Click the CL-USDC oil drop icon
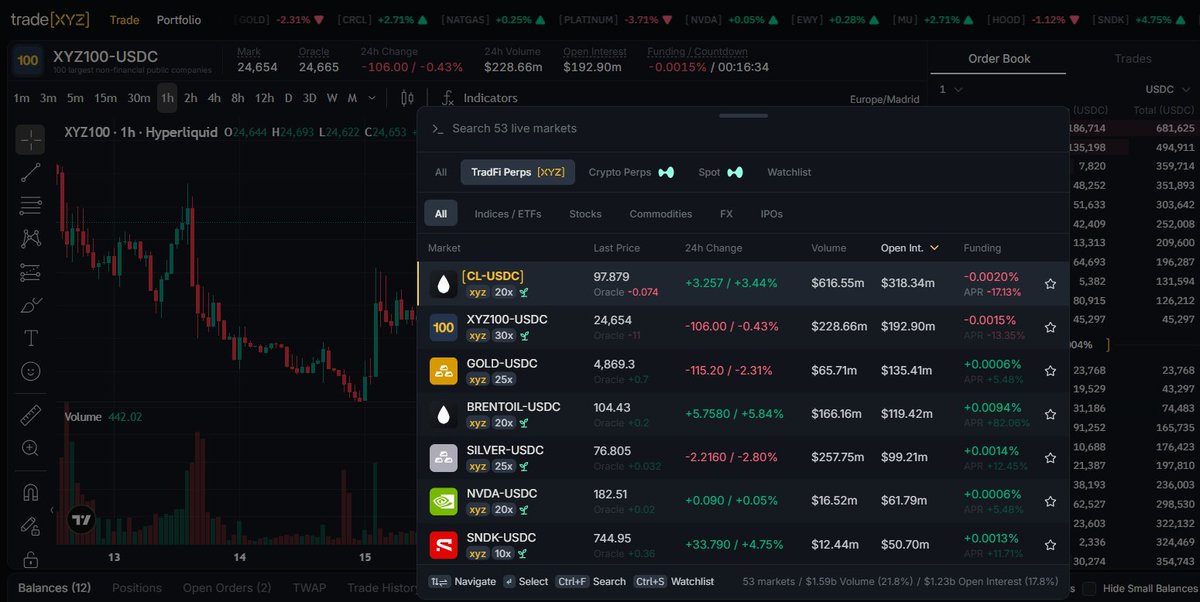Screen dimensions: 1200x602 444,284
